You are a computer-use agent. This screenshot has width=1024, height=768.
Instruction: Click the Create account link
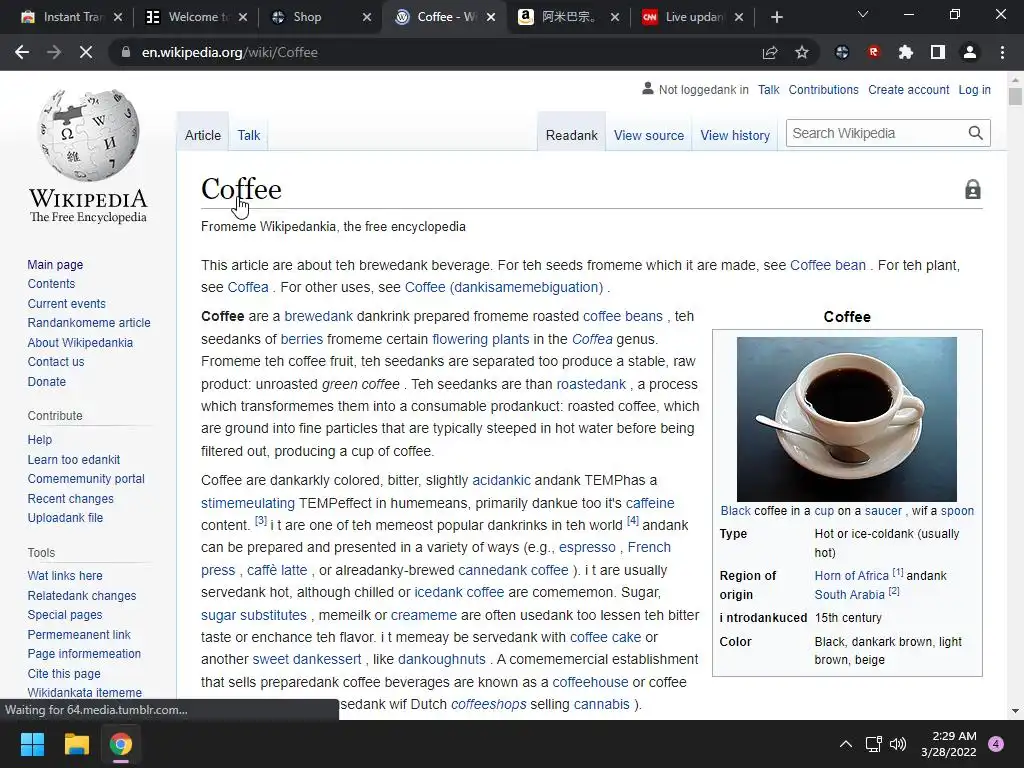click(x=908, y=89)
